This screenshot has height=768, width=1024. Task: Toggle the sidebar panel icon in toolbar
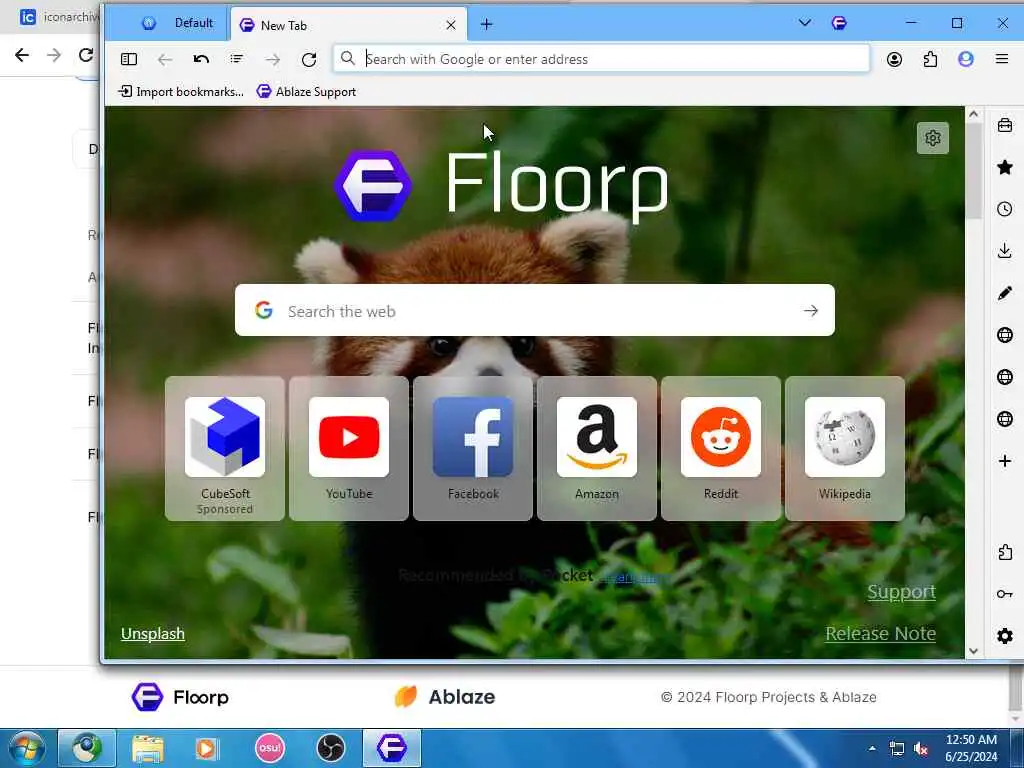click(x=129, y=59)
